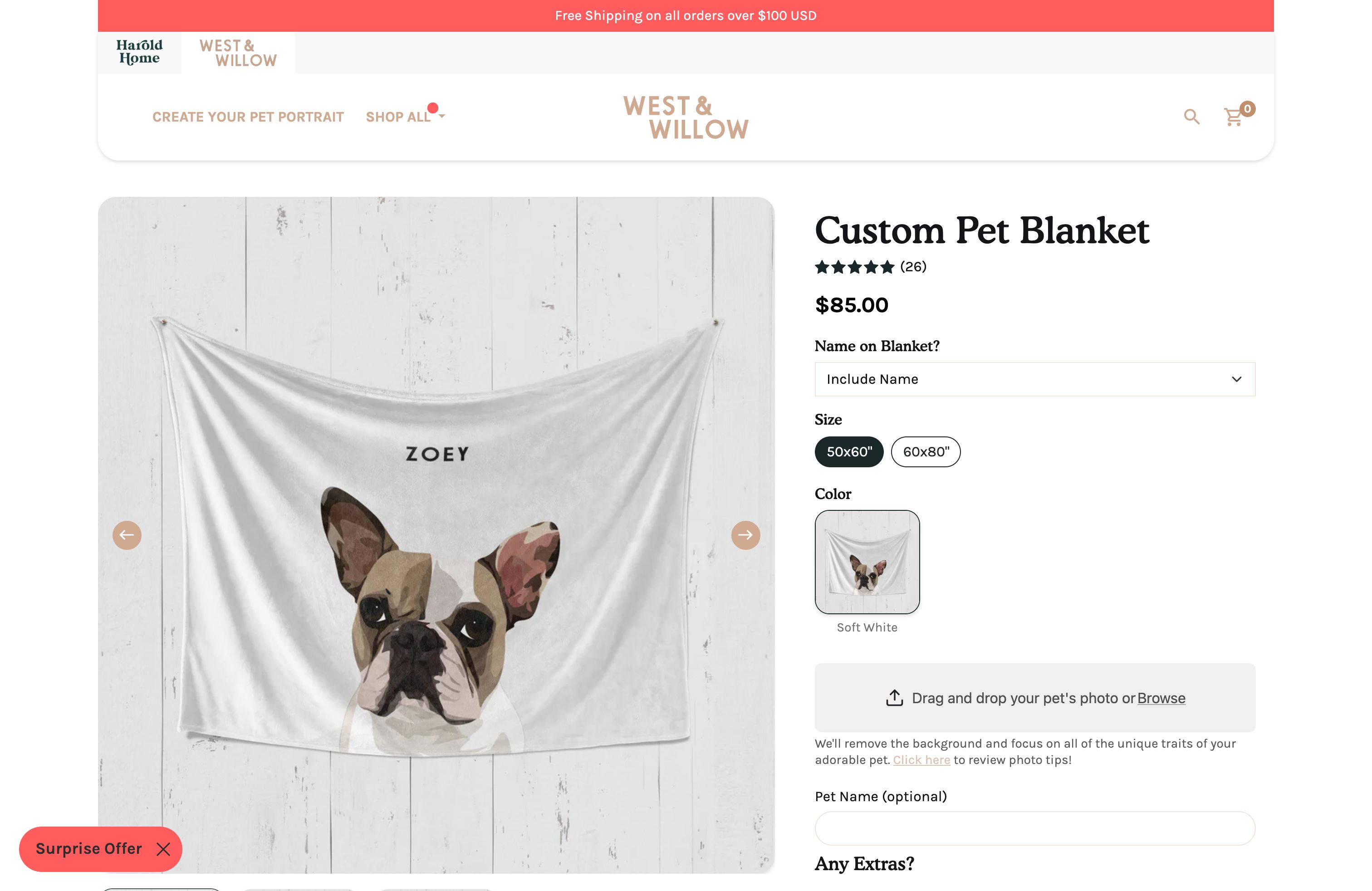Select the 50x60" size option
This screenshot has width=1372, height=891.
848,452
